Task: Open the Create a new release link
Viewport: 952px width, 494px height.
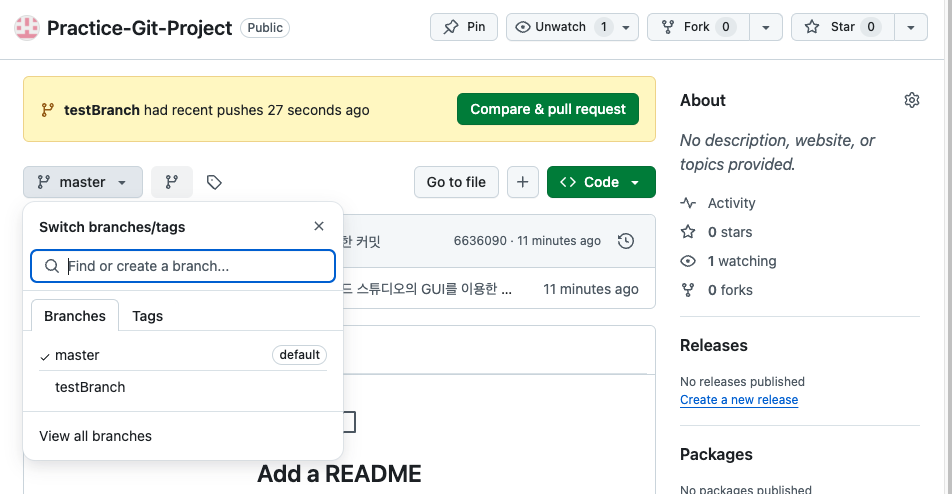Action: point(739,400)
